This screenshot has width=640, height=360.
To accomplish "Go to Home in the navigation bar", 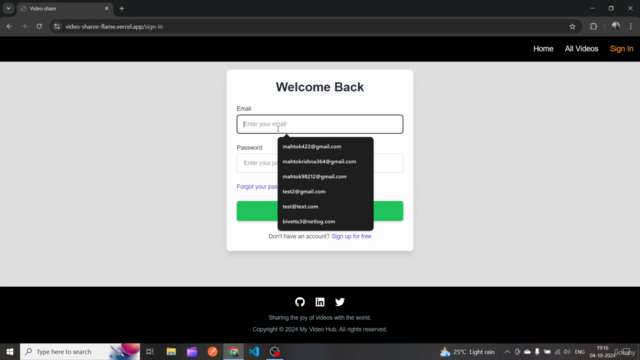I will coord(543,49).
